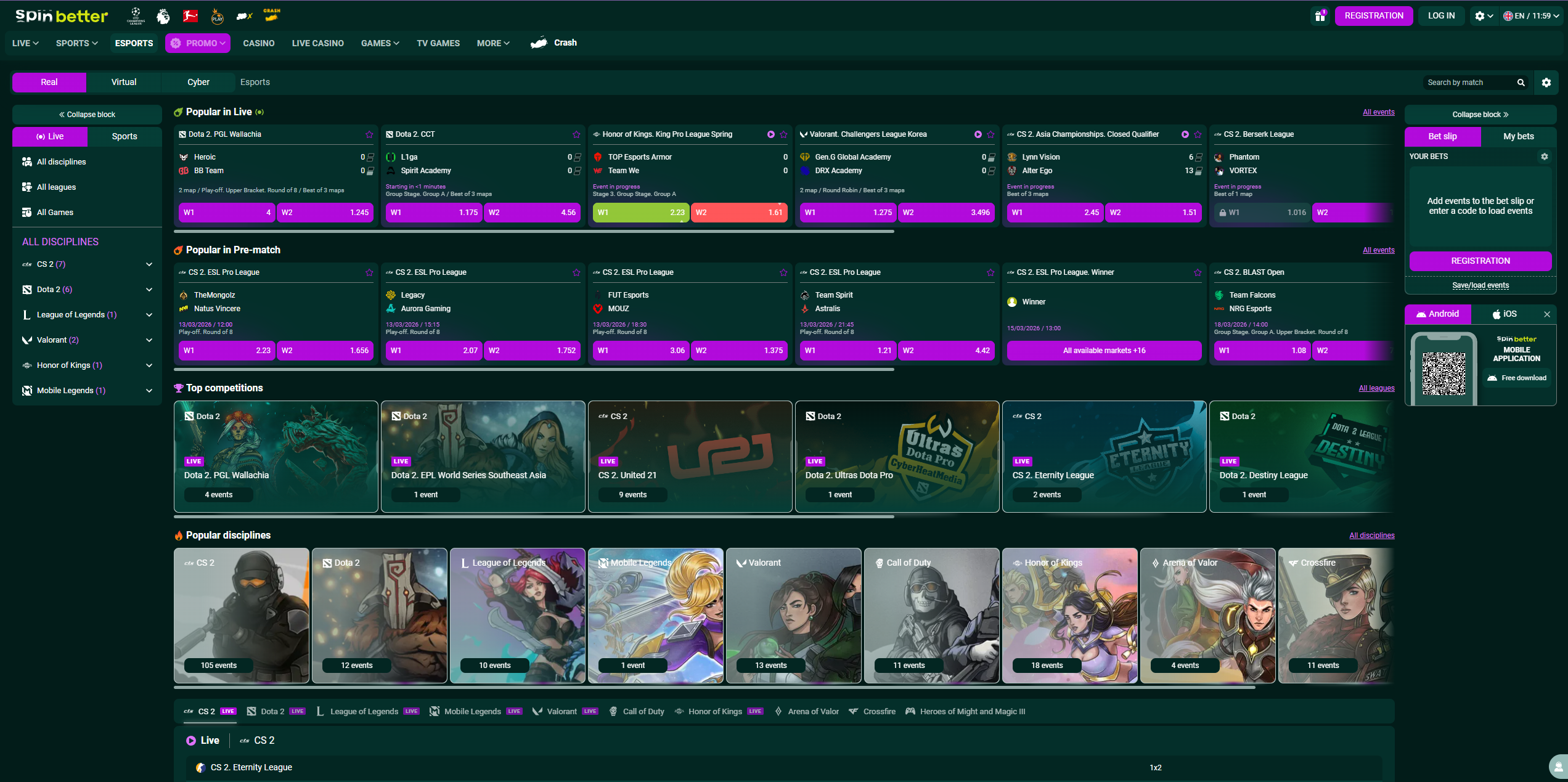1568x782 pixels.
Task: Open the Save/load events link
Action: coord(1480,285)
